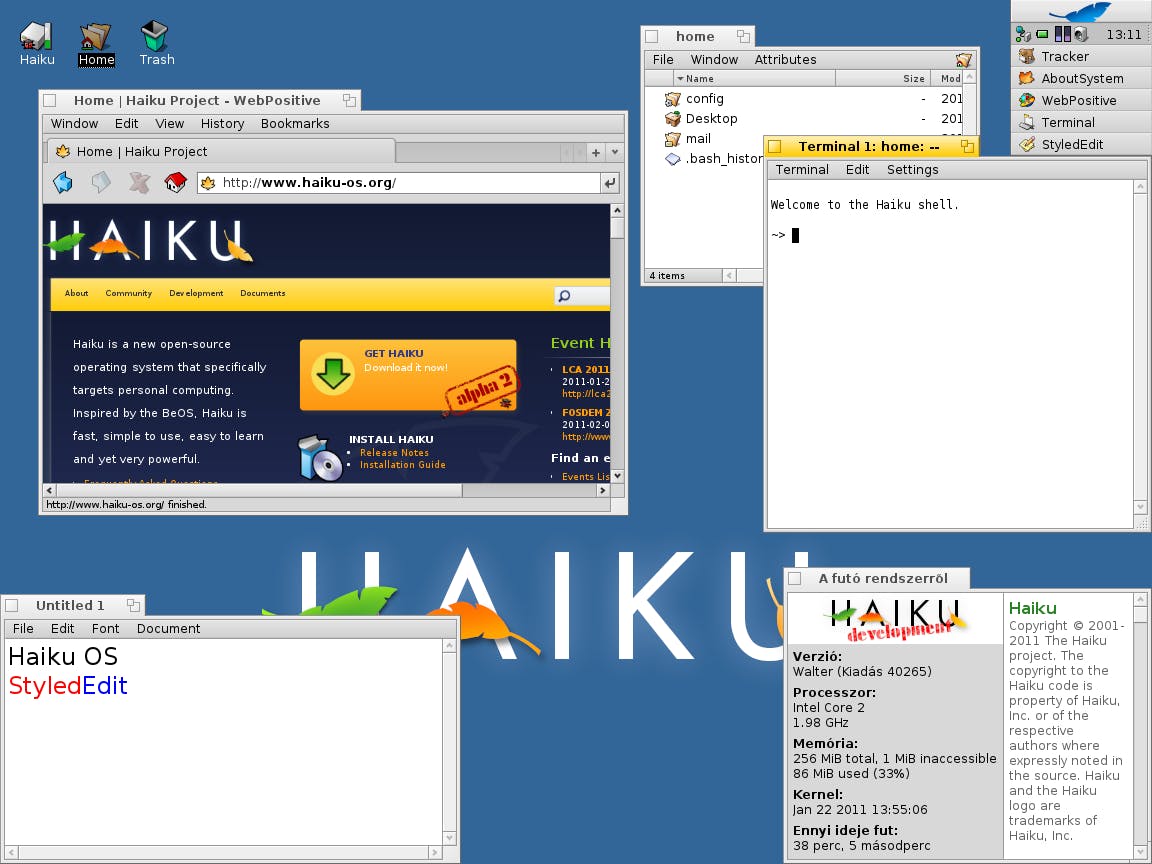
Task: Click the vertical scrollbar thumb in WebPositive
Action: (617, 228)
